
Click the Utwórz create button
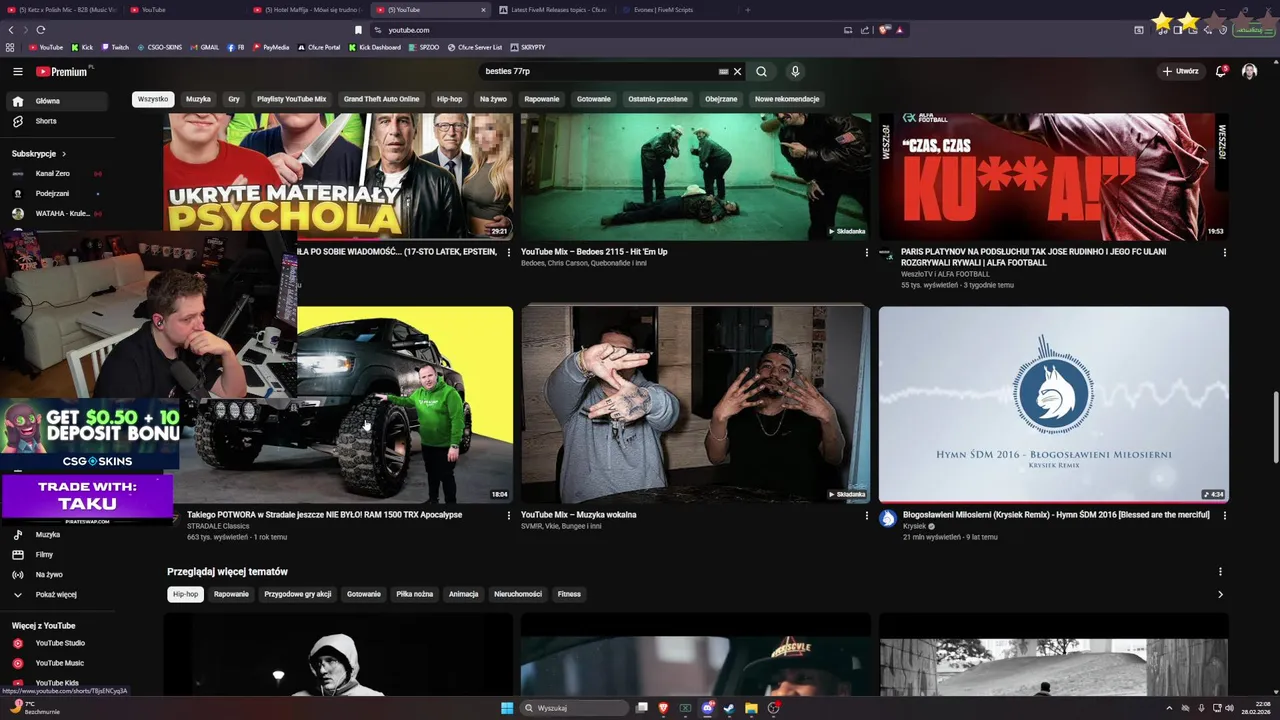[x=1180, y=71]
